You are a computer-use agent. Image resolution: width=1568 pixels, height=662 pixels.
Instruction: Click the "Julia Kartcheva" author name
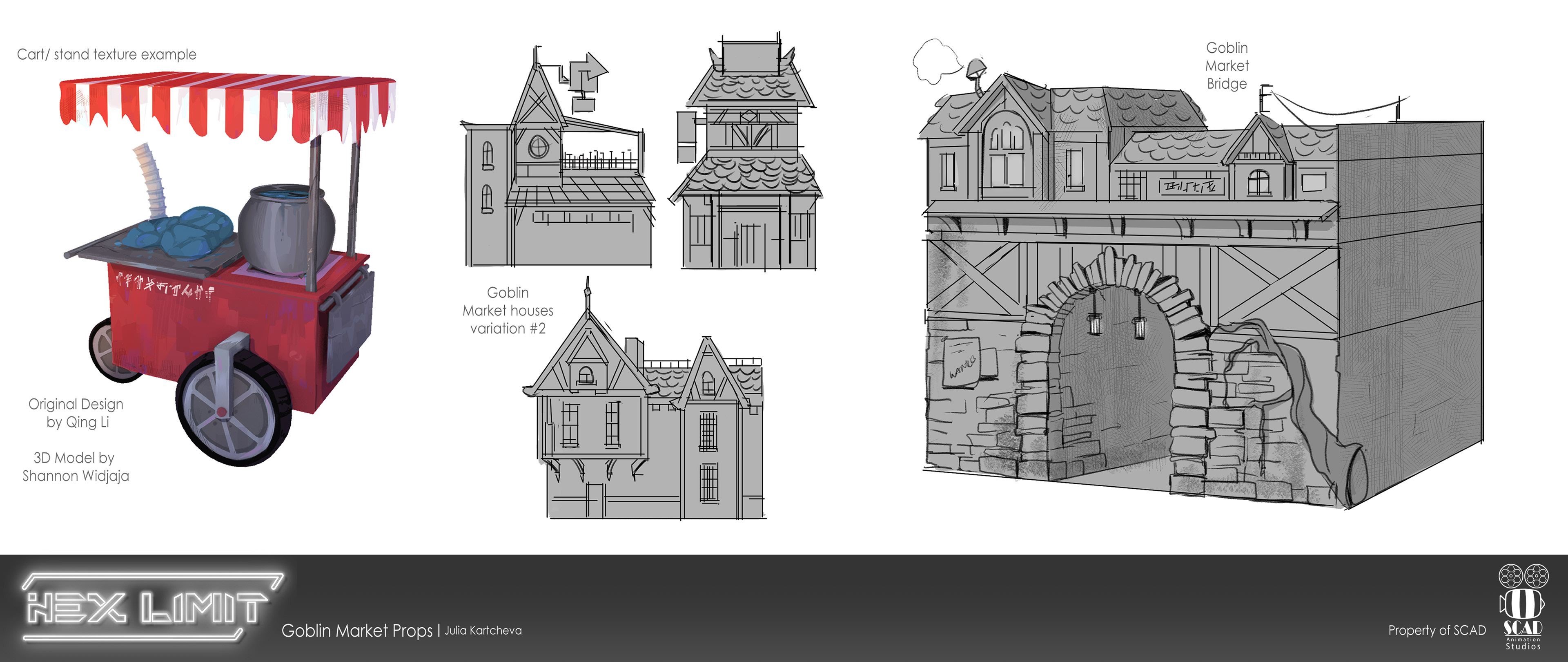(483, 631)
